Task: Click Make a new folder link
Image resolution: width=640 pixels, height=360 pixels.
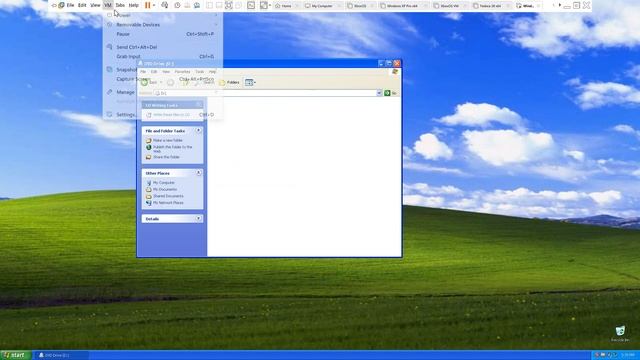Action: point(168,140)
